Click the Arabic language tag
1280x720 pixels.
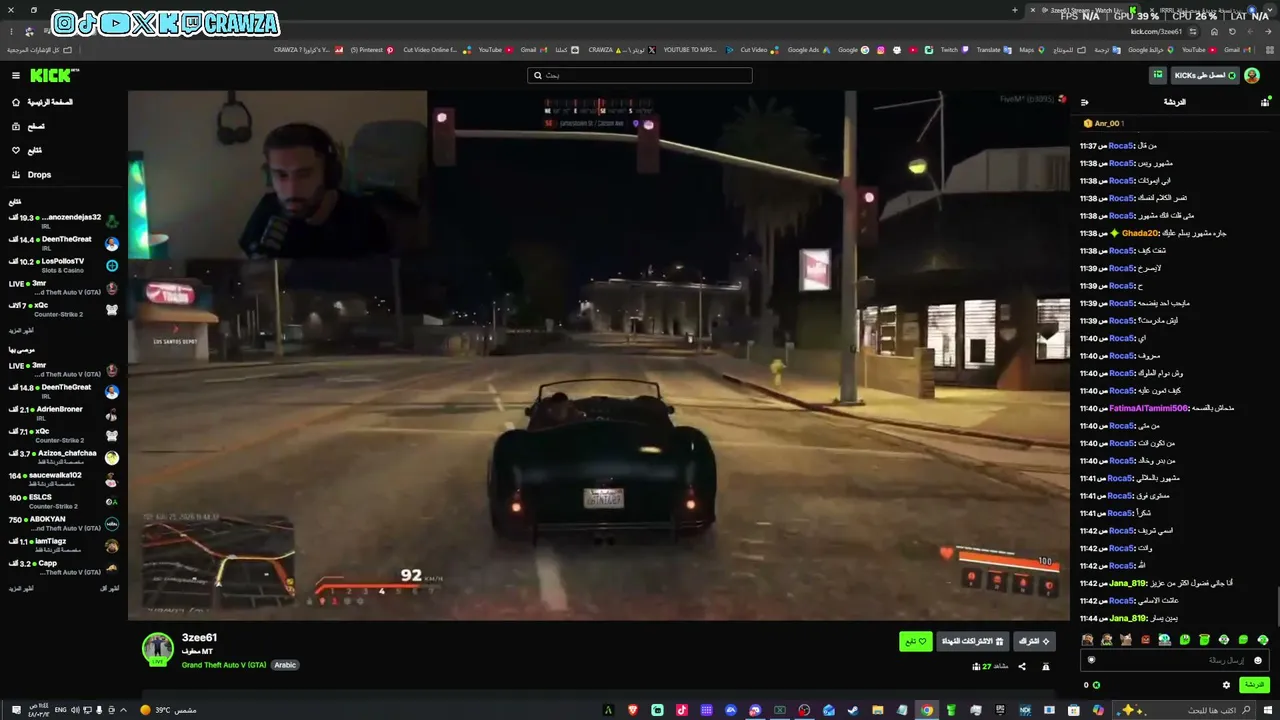pyautogui.click(x=285, y=665)
